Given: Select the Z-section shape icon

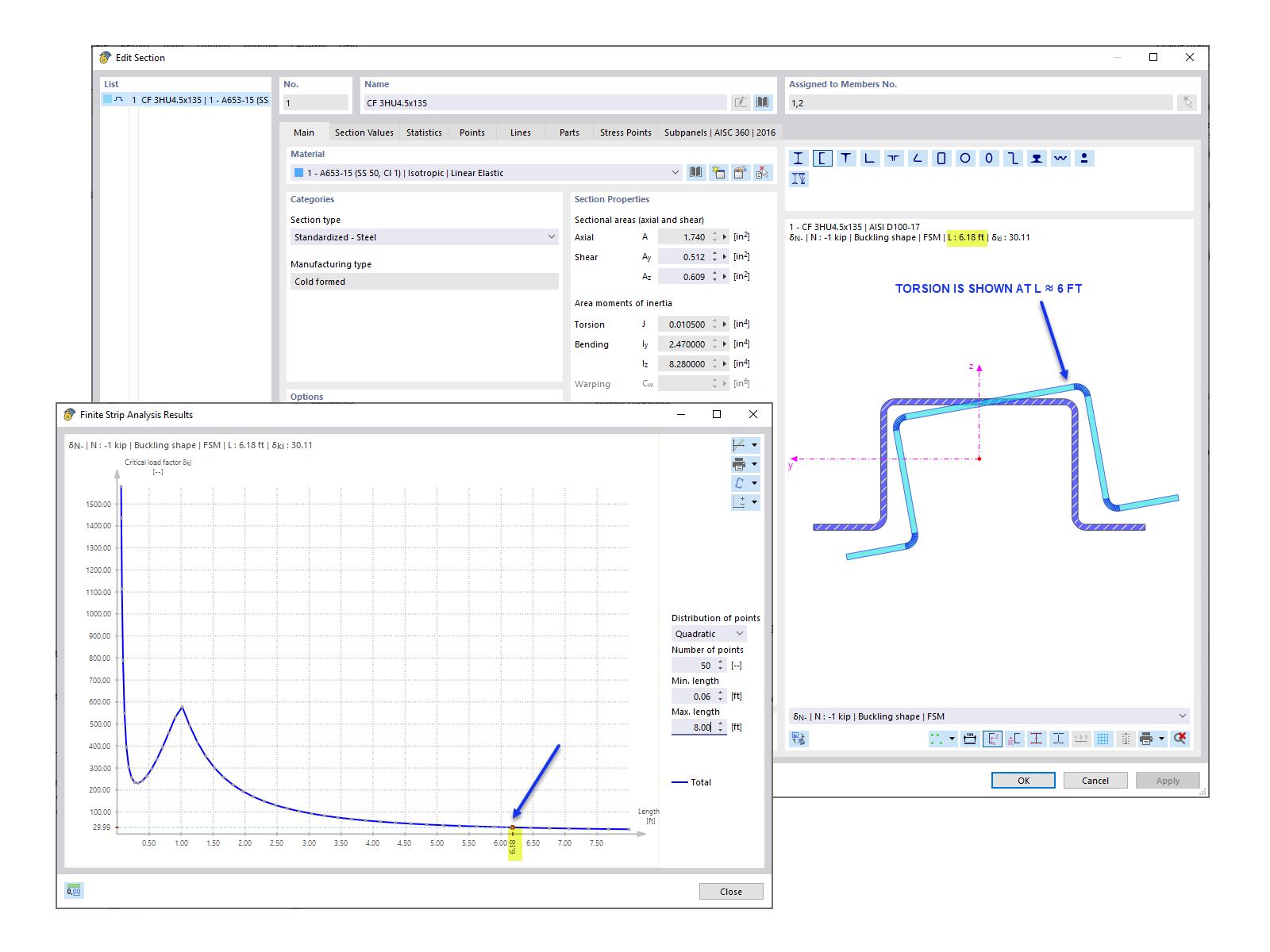Looking at the screenshot, I should pos(1013,158).
